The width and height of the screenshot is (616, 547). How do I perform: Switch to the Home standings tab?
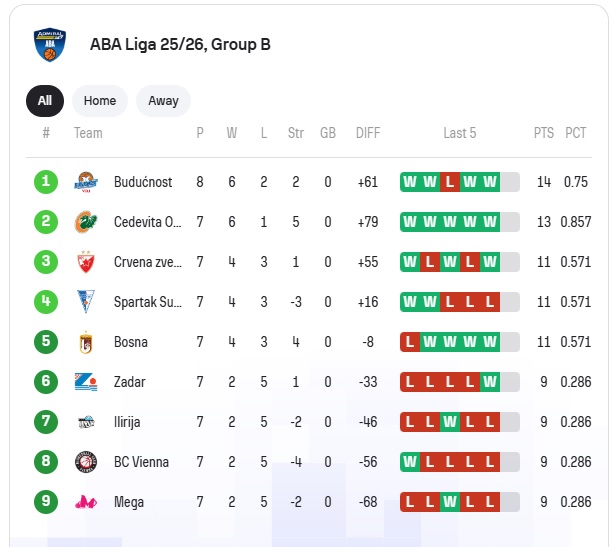click(x=100, y=101)
